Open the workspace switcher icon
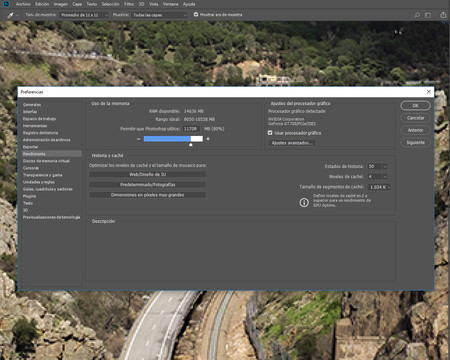Viewport: 450px width, 360px height. [x=428, y=15]
